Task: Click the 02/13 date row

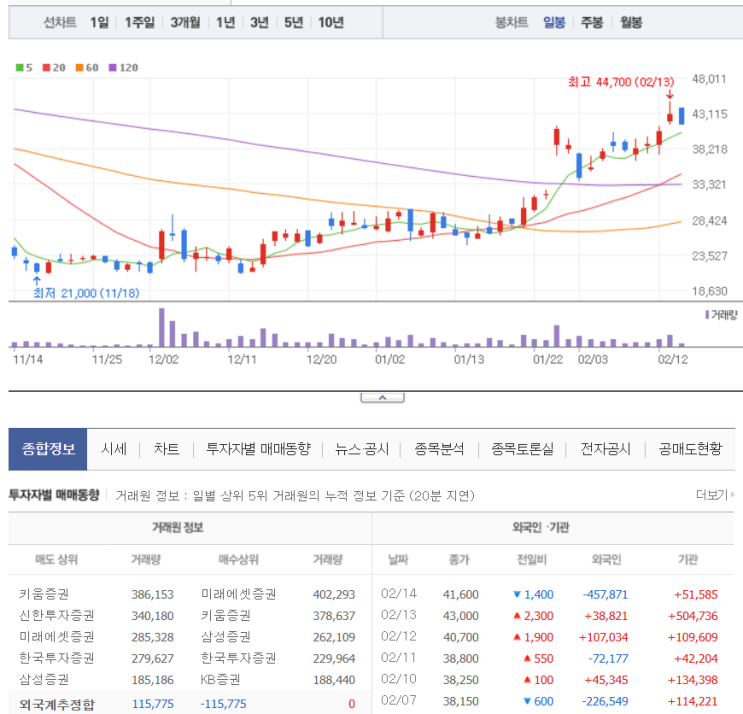Action: coord(399,615)
